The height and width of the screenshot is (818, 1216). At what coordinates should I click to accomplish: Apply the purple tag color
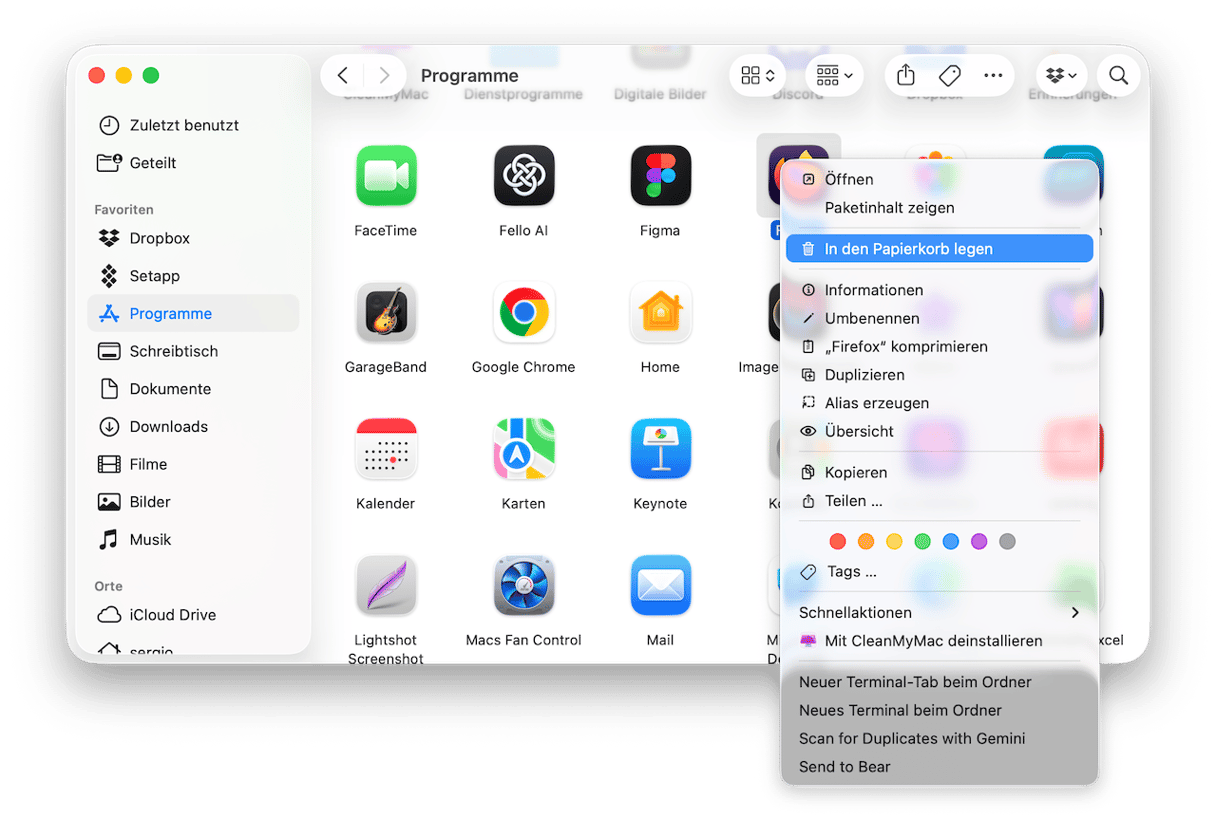(979, 541)
